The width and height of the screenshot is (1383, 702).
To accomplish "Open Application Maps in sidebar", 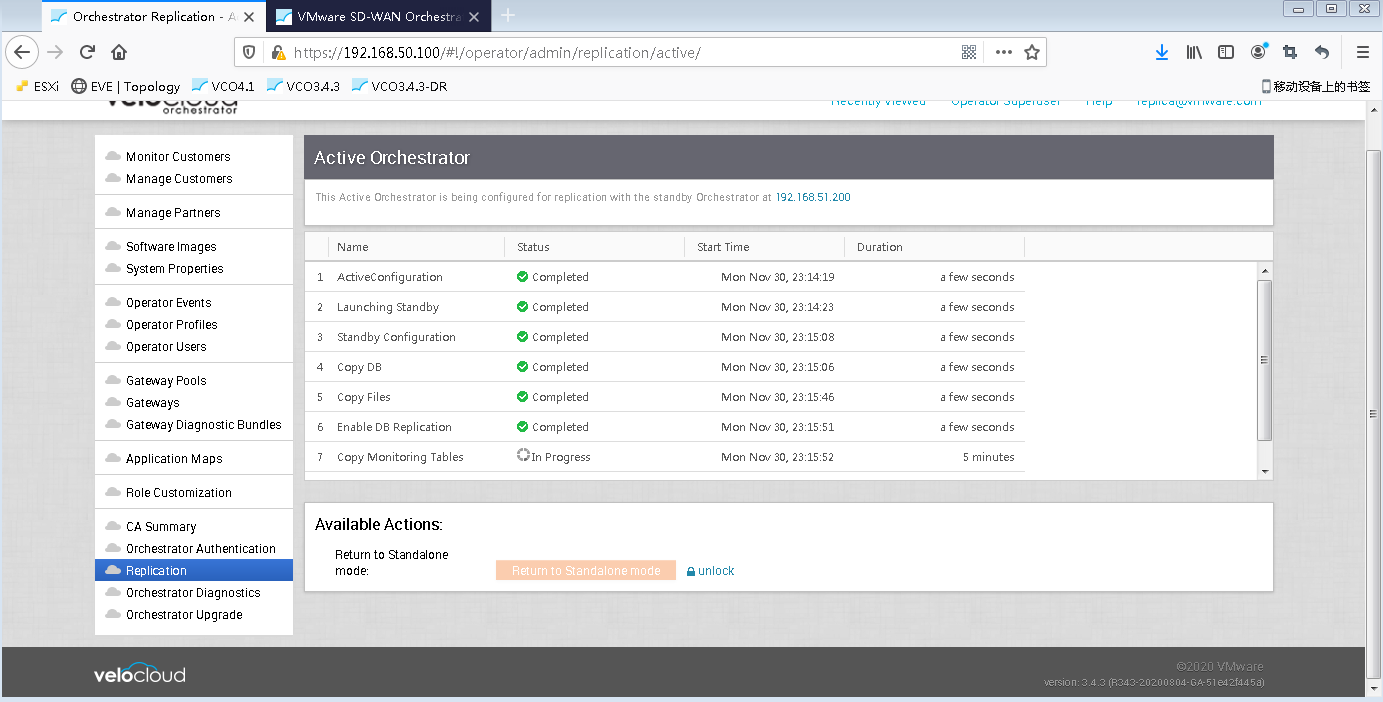I will click(x=174, y=459).
